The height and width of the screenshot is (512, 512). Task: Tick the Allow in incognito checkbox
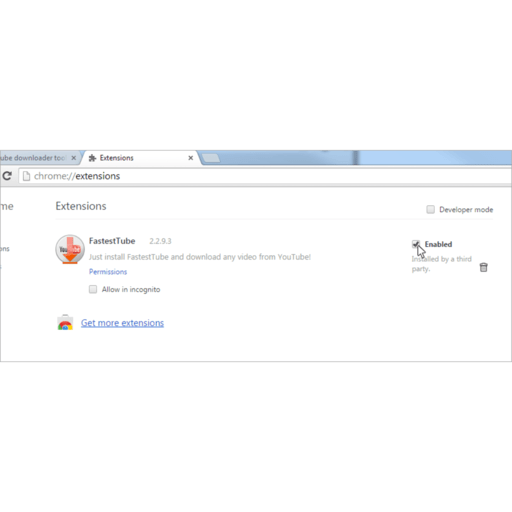[x=93, y=289]
